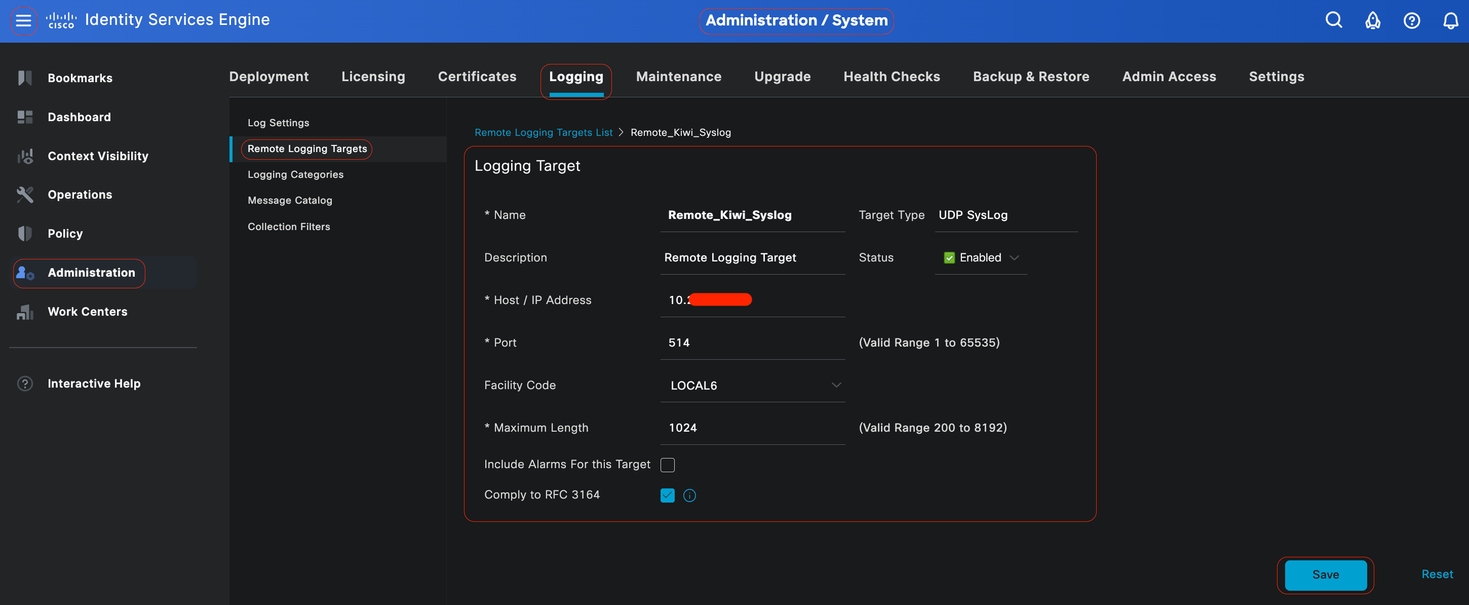Switch to the Health Checks tab
The width and height of the screenshot is (1469, 605).
coord(892,76)
